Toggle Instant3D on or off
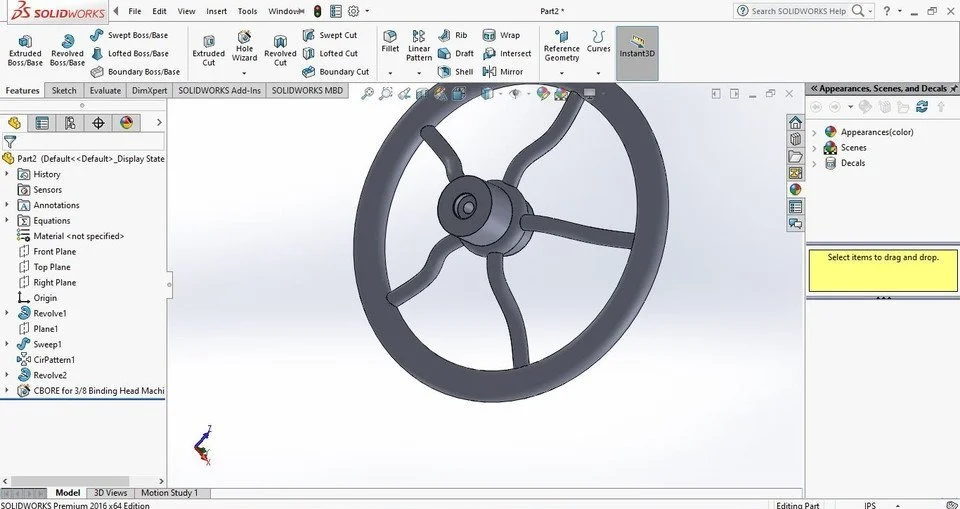The image size is (960, 509). 637,53
